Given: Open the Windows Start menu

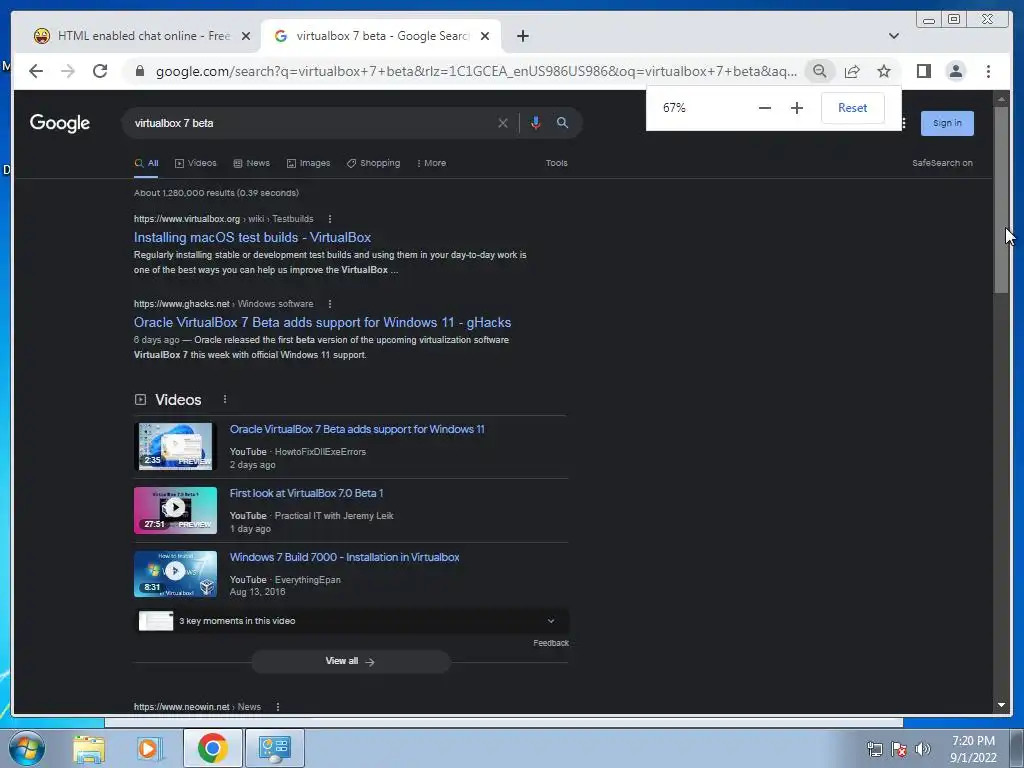Looking at the screenshot, I should click(x=27, y=748).
